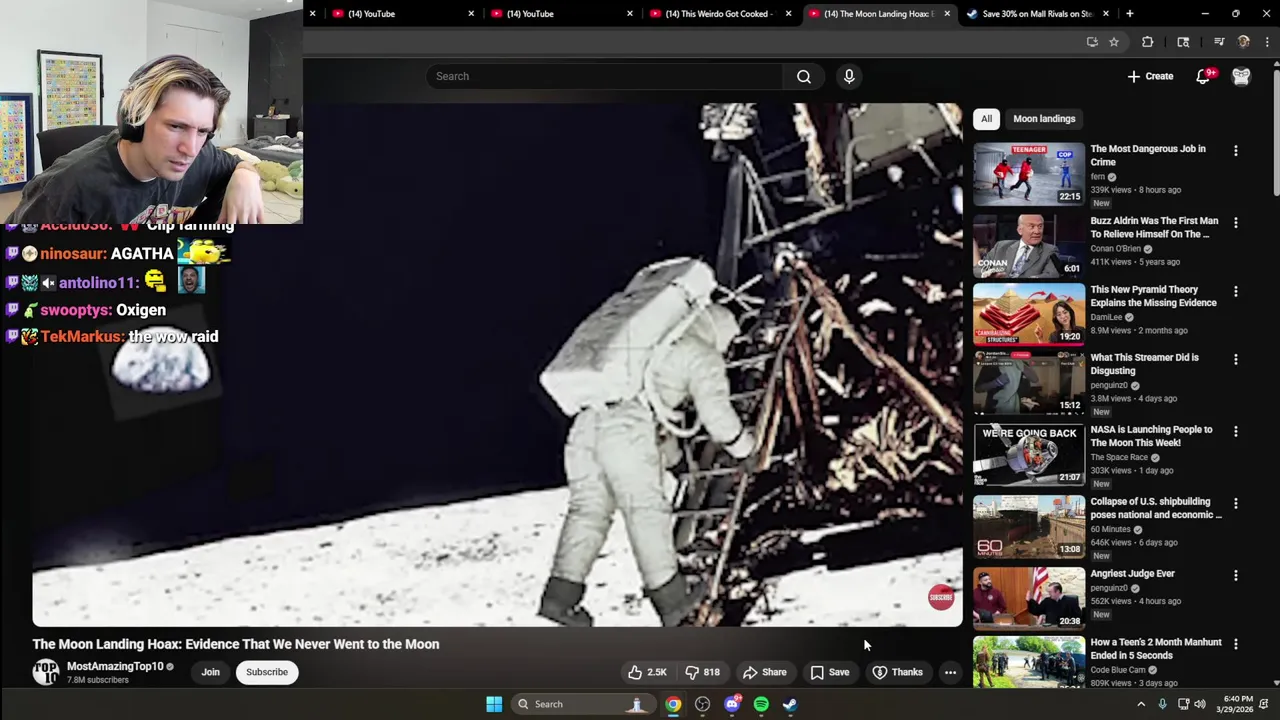Open Collapse of U.S. shipbuilding video title
This screenshot has height=720, width=1280.
point(1156,508)
